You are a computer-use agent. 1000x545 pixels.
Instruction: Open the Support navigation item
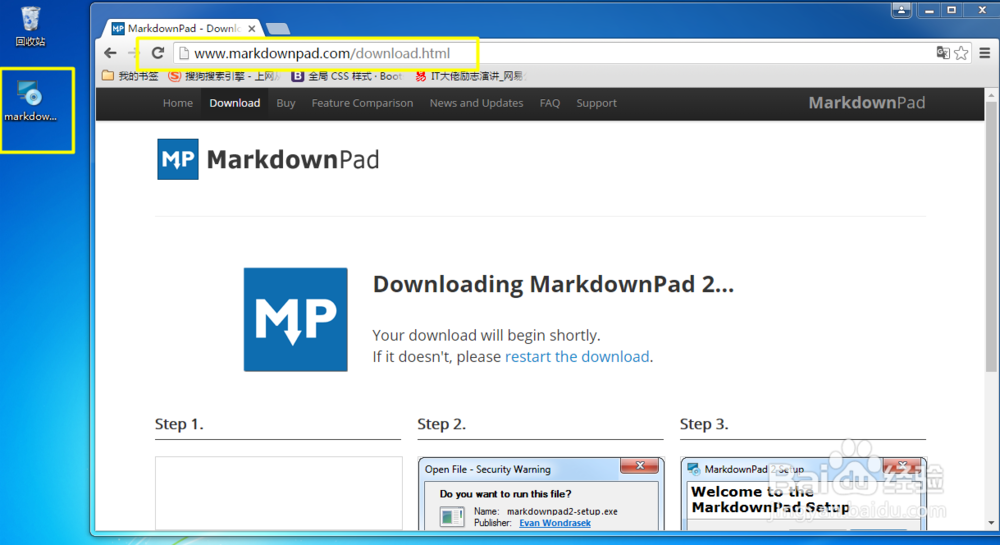point(596,103)
